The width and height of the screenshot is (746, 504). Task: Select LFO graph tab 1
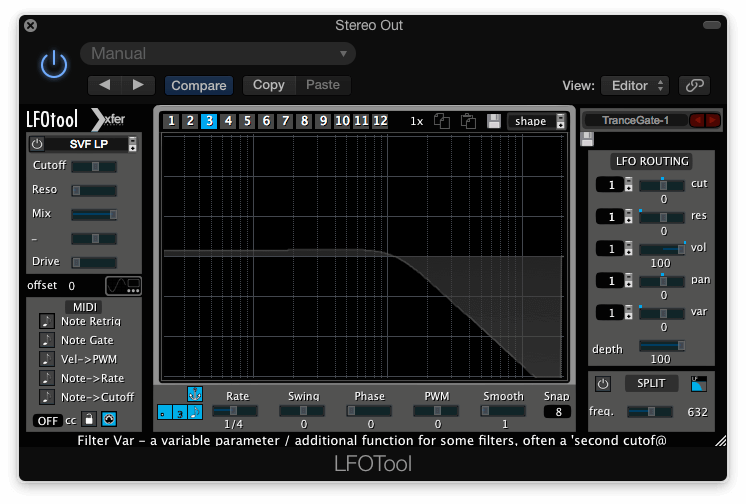pyautogui.click(x=171, y=121)
